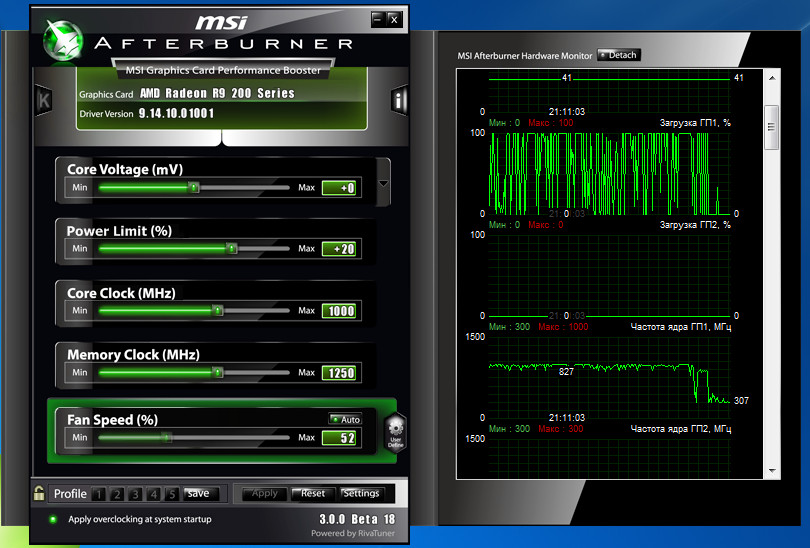Click the AMD Radeon R9 200 Series text
The height and width of the screenshot is (548, 810).
pos(217,93)
